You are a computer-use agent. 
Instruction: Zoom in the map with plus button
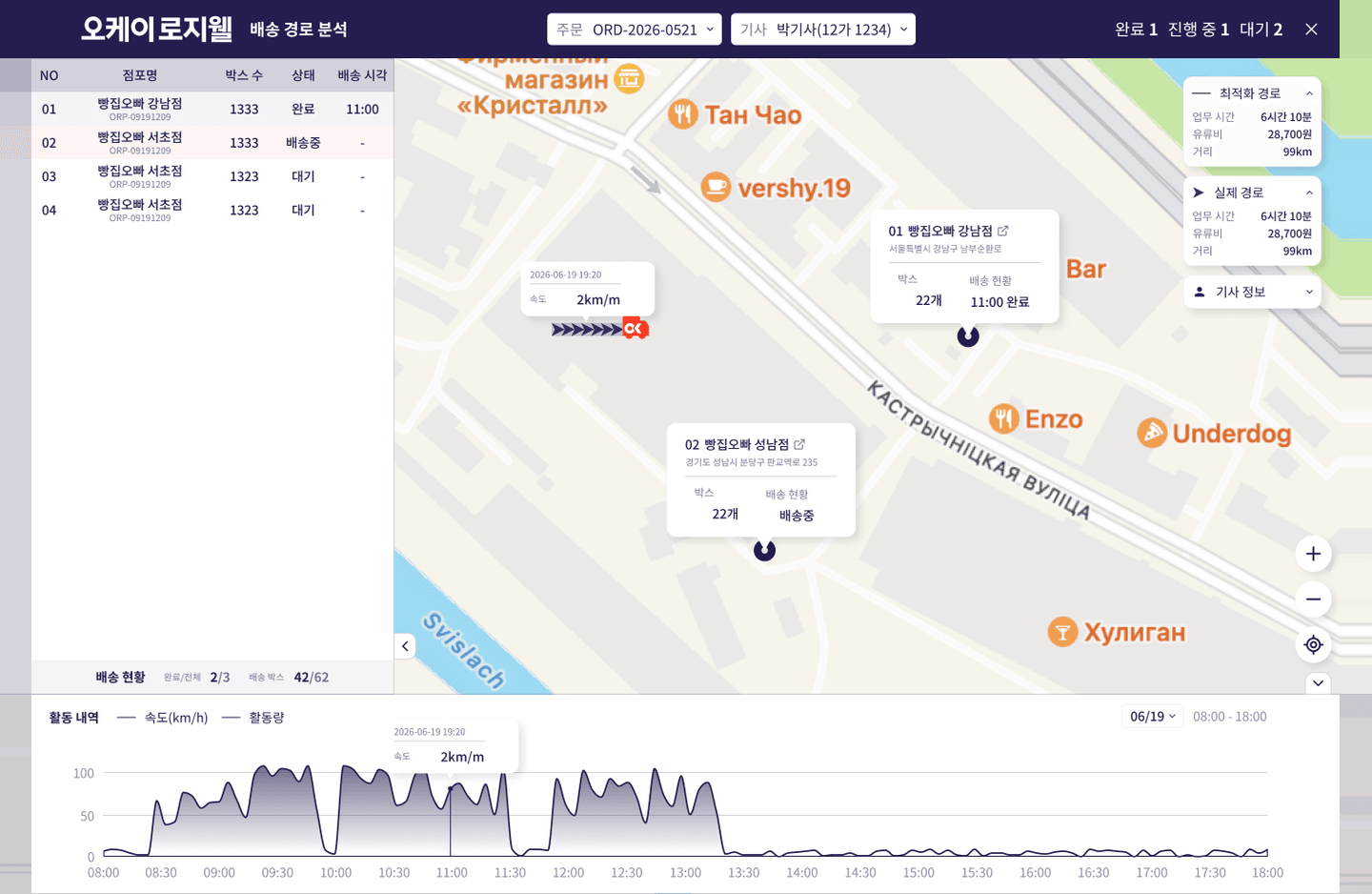[1313, 554]
